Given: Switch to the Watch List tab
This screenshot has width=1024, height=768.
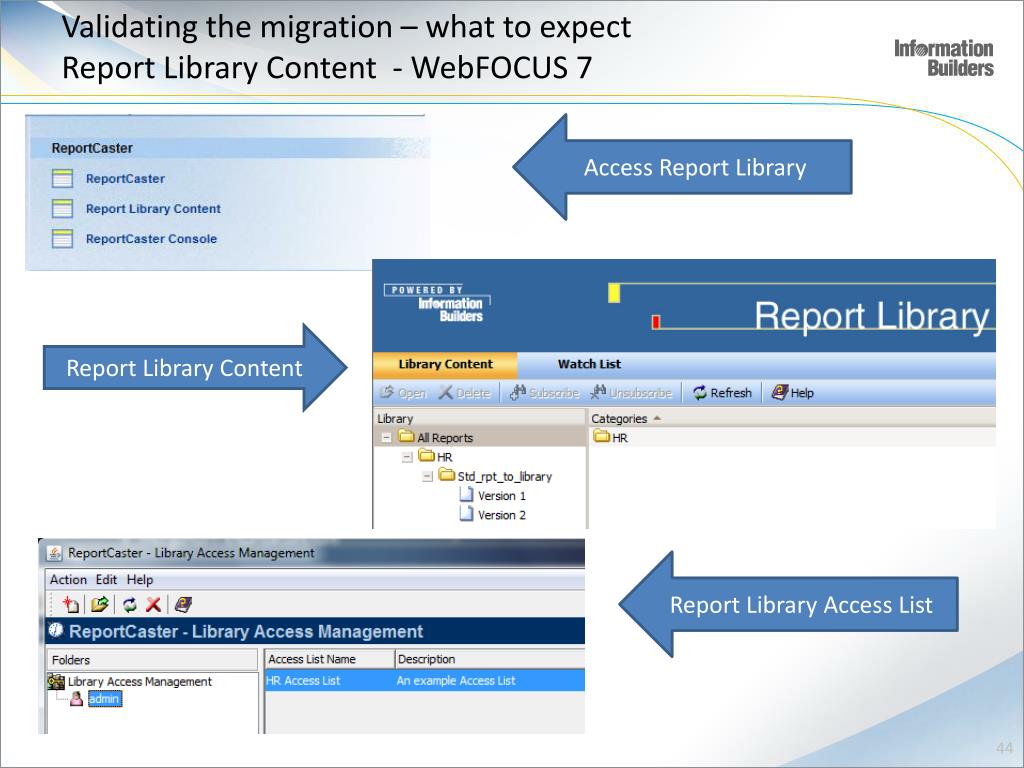Looking at the screenshot, I should pyautogui.click(x=589, y=364).
